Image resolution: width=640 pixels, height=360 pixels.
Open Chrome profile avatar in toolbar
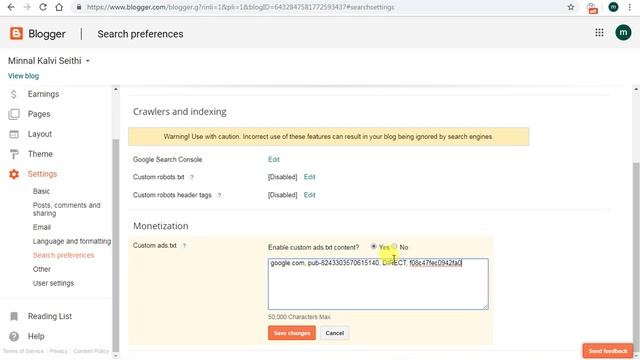coord(613,7)
